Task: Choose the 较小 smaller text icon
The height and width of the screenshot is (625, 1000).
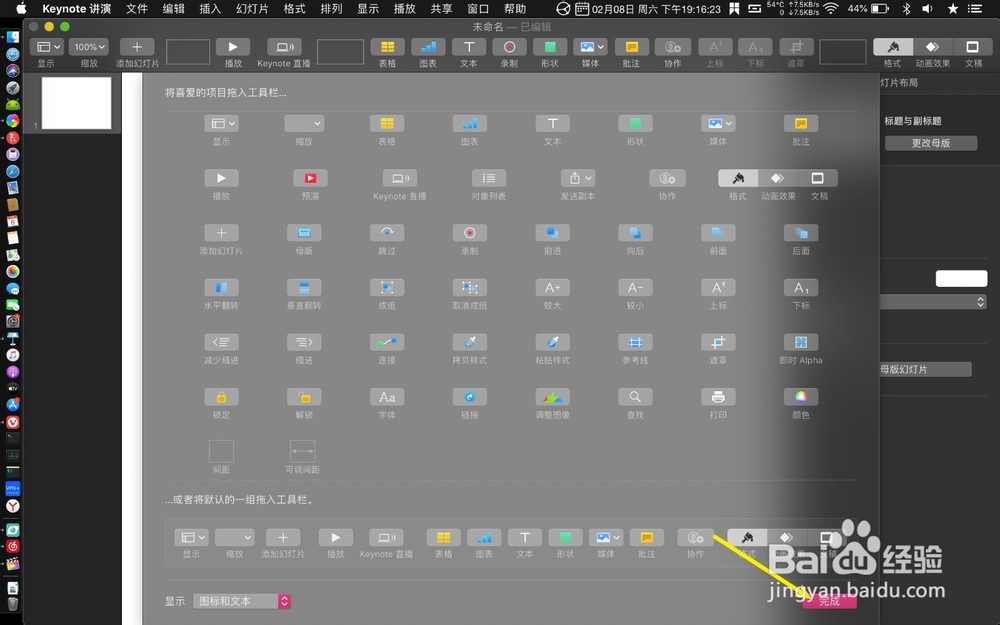Action: (x=635, y=288)
